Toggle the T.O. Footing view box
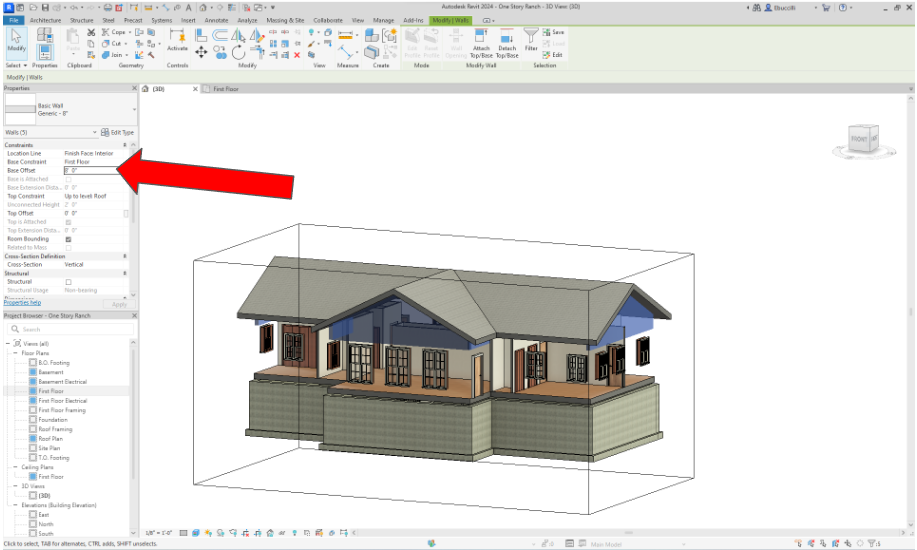The height and width of the screenshot is (550, 917). 33,458
